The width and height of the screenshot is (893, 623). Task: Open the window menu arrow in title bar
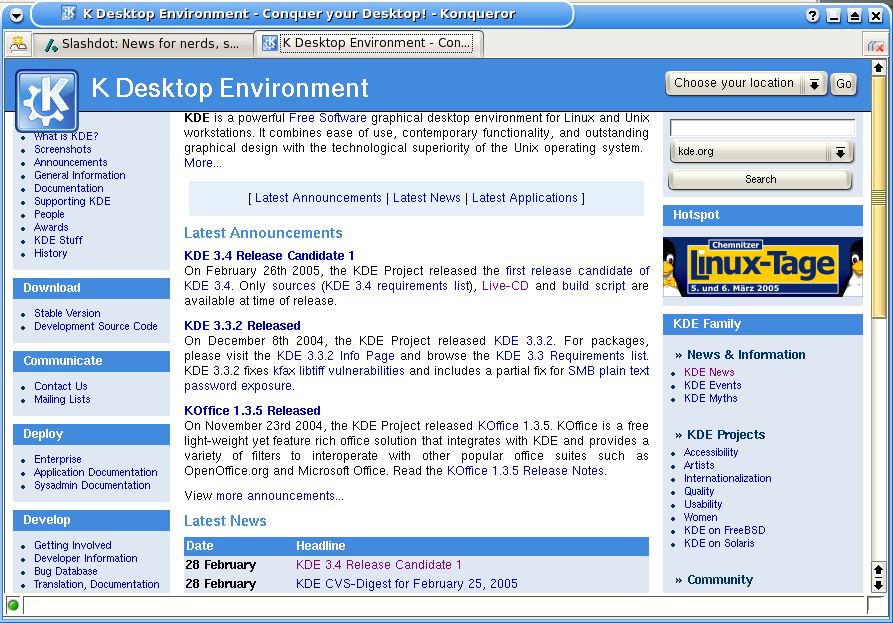click(x=17, y=15)
